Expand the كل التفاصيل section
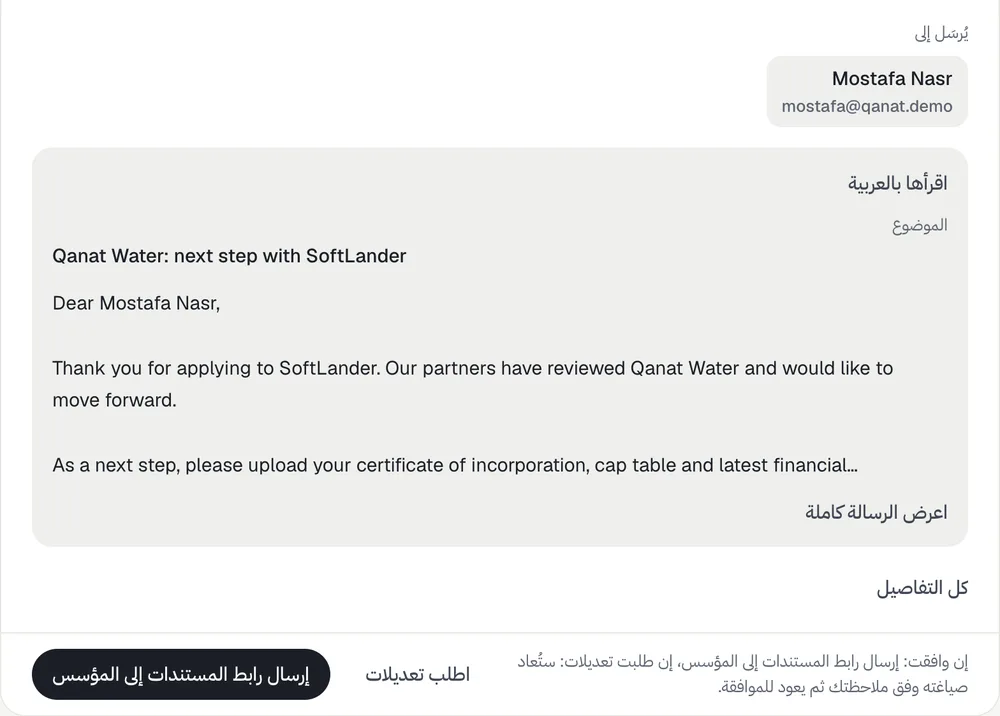This screenshot has width=1000, height=716. pos(922,588)
